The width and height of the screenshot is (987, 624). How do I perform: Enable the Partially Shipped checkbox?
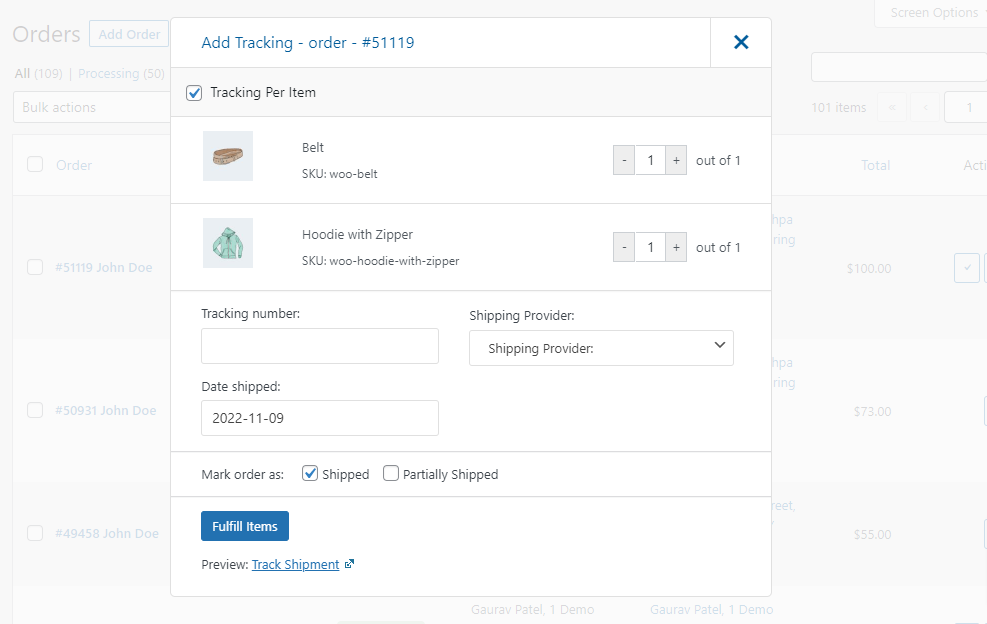[x=391, y=473]
